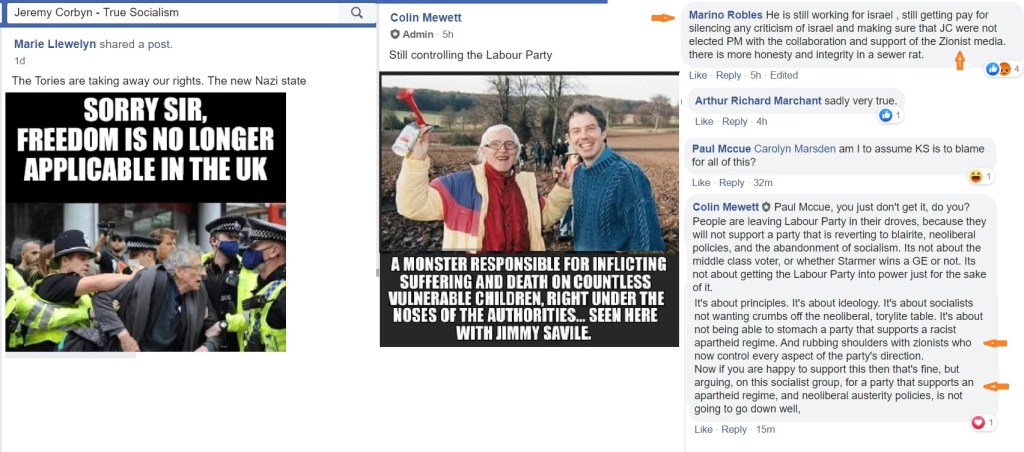Open Arthur Richard Marchant's profile

coord(758,101)
